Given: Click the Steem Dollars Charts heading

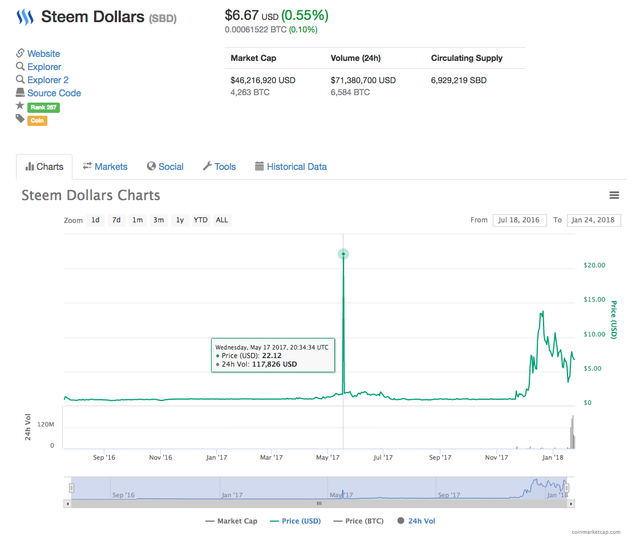Looking at the screenshot, I should pyautogui.click(x=91, y=195).
